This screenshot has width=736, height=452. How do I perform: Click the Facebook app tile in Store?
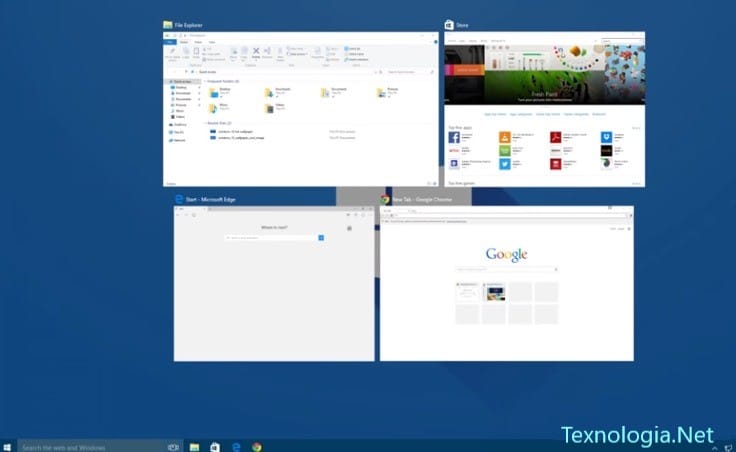click(x=454, y=136)
